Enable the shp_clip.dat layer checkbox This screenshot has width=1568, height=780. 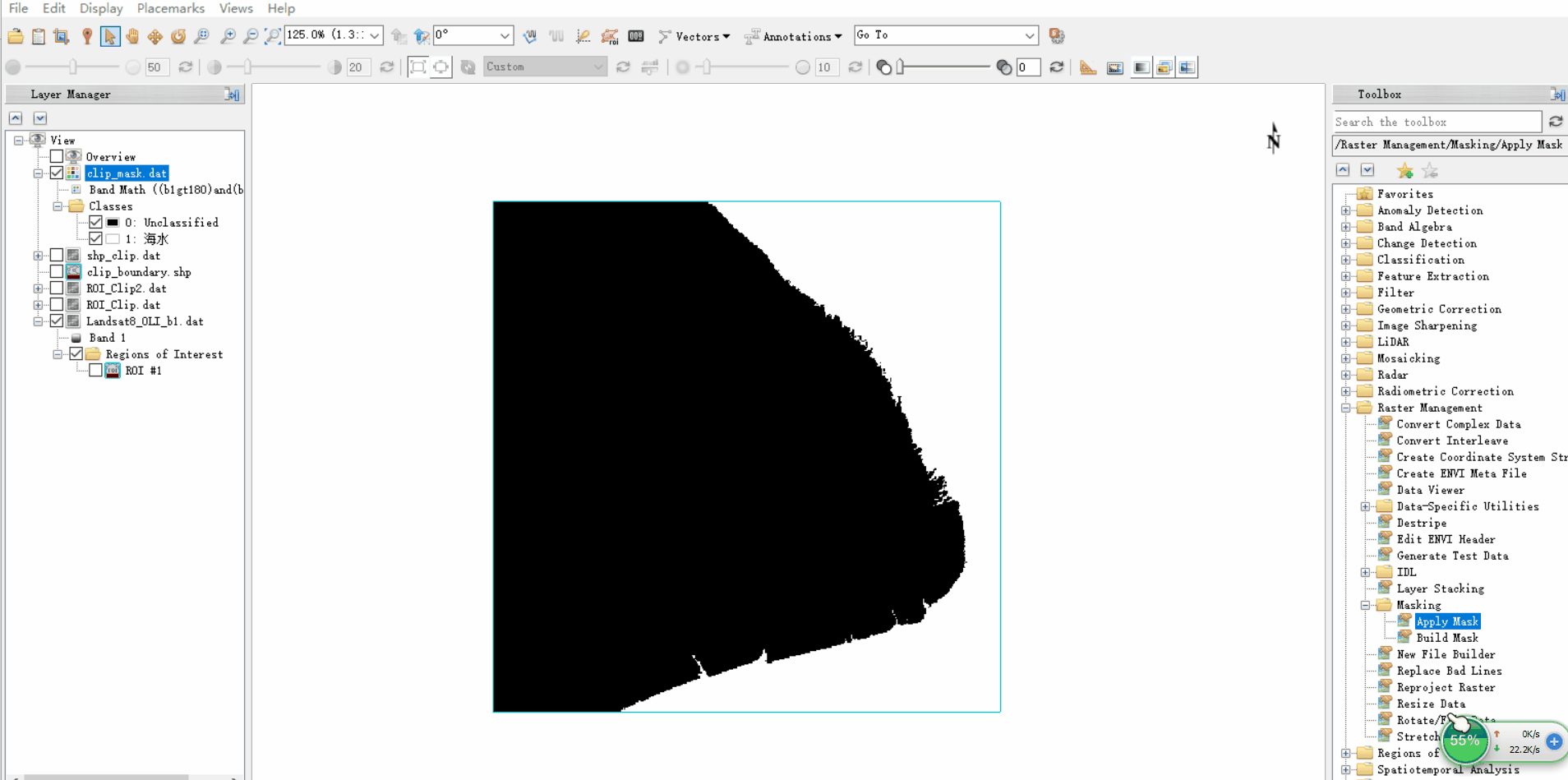pos(57,255)
